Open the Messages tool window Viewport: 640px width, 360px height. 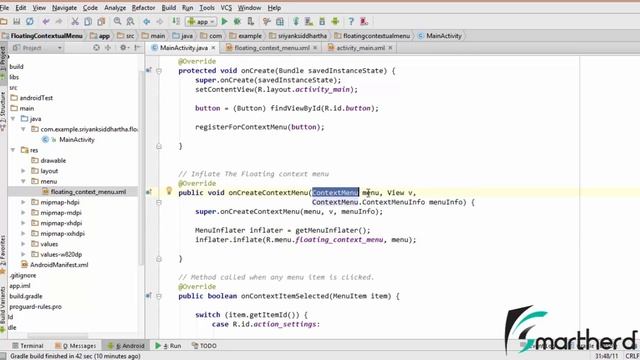click(x=76, y=345)
